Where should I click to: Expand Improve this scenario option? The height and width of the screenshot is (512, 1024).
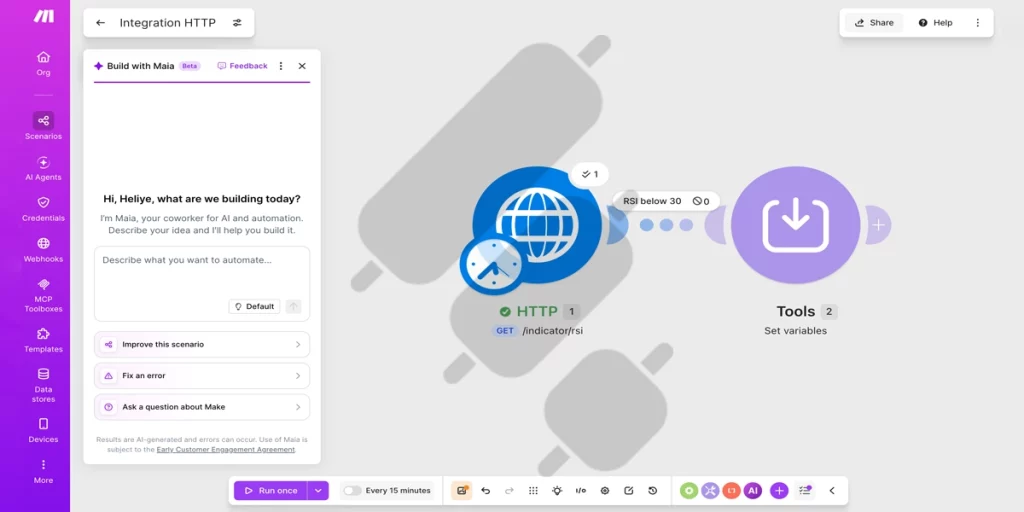202,344
